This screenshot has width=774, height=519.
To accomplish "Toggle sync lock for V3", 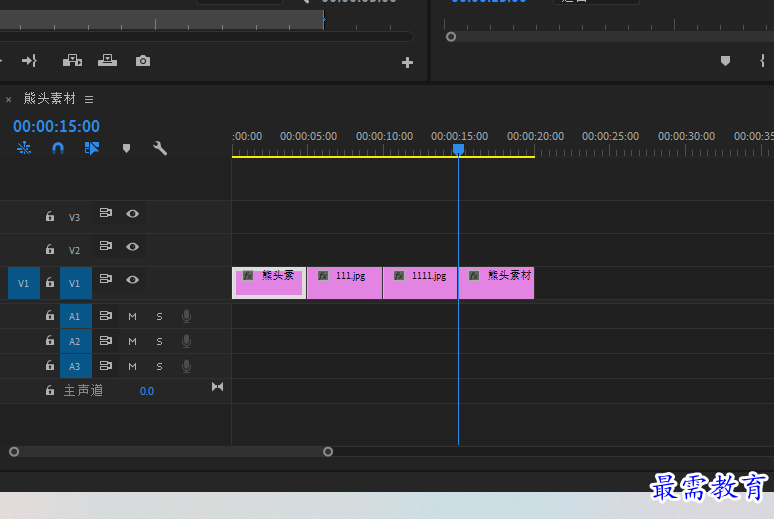I will [106, 213].
